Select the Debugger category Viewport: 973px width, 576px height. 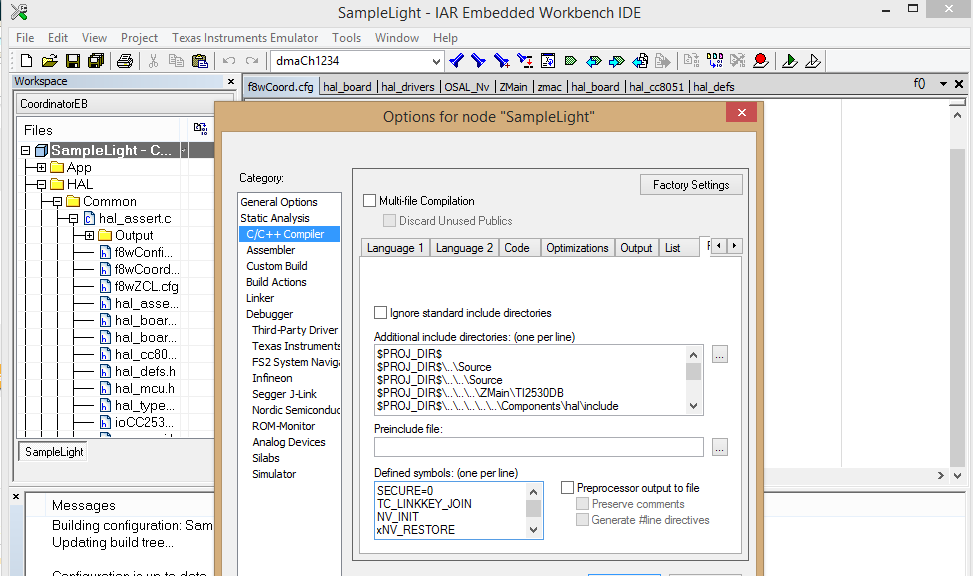[269, 314]
